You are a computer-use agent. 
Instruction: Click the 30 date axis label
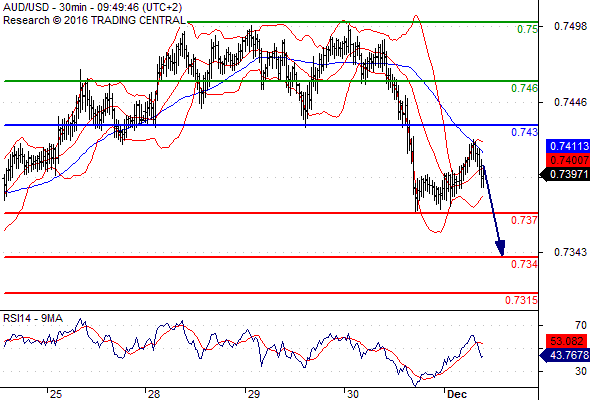click(353, 394)
